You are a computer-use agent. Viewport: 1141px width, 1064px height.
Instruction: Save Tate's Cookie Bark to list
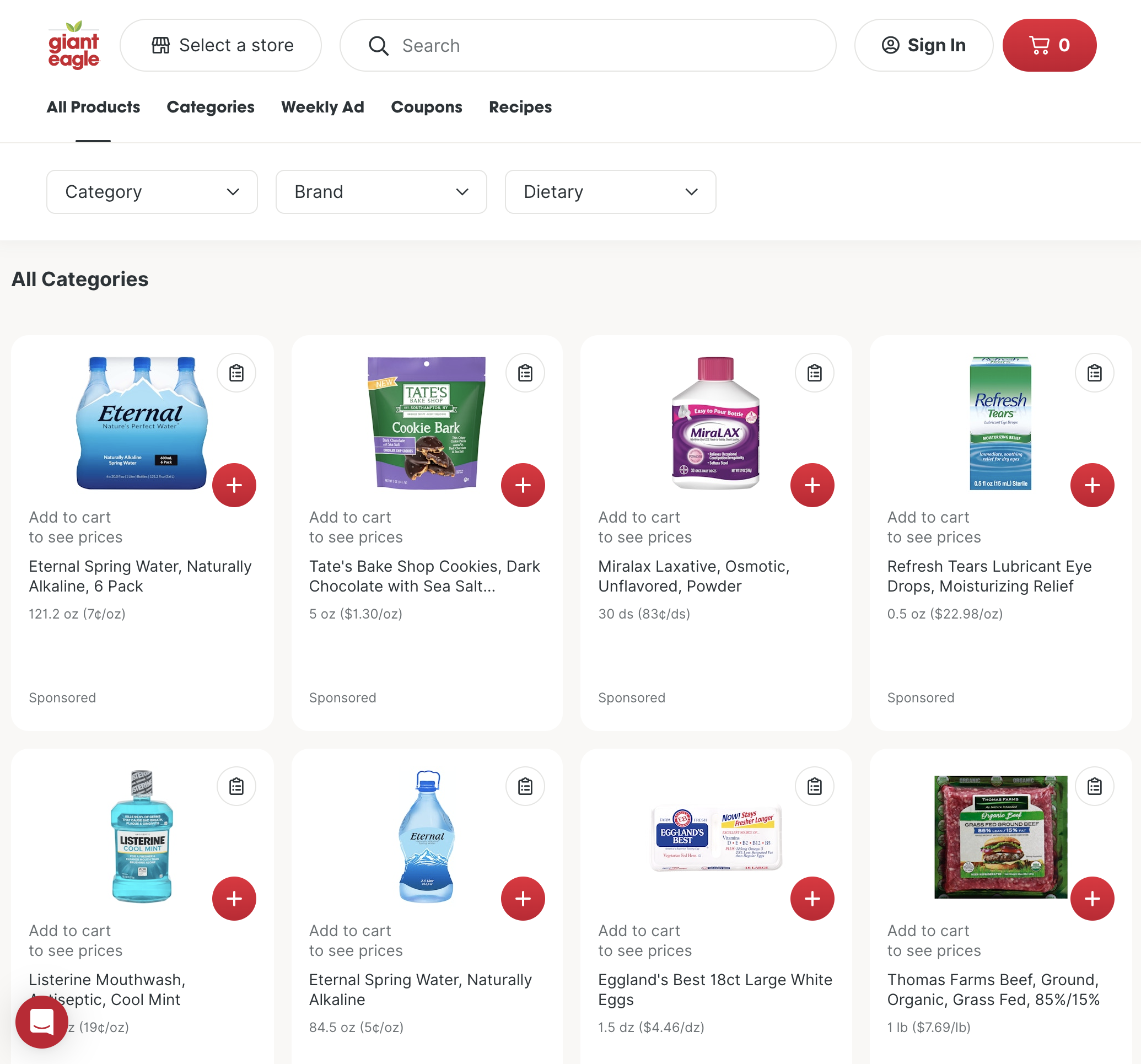point(525,373)
